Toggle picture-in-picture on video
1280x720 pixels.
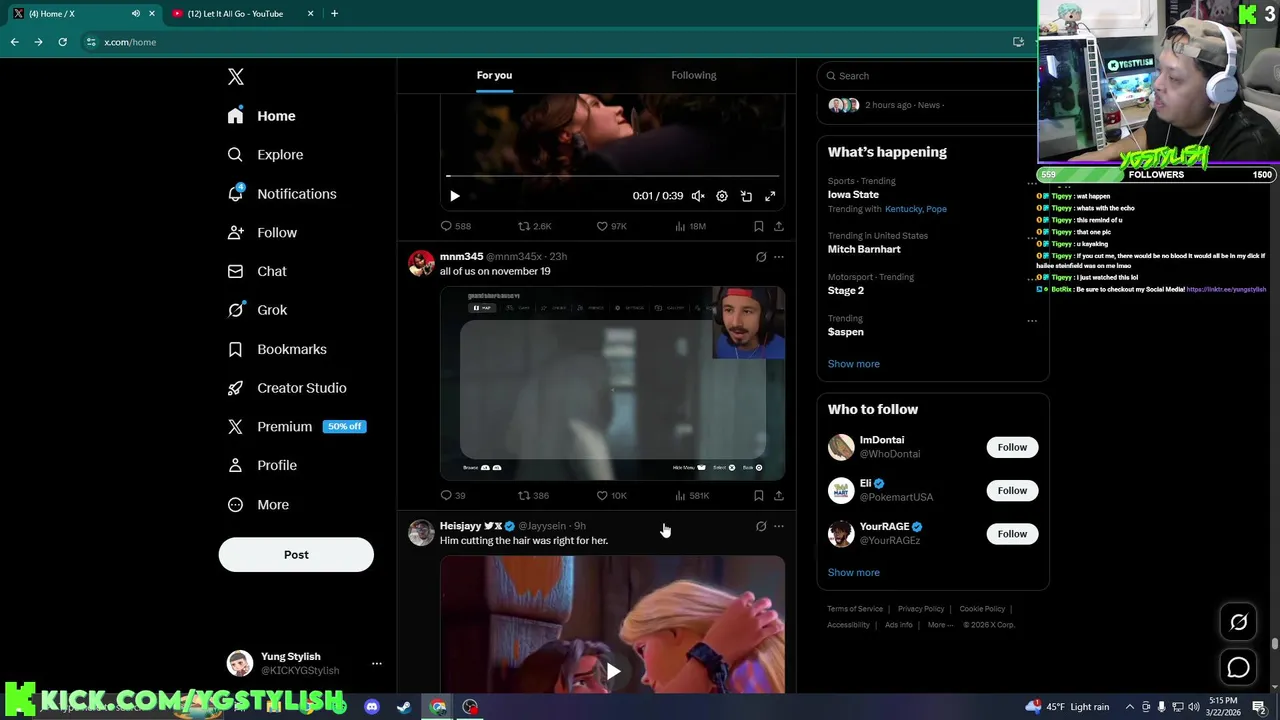pyautogui.click(x=746, y=196)
